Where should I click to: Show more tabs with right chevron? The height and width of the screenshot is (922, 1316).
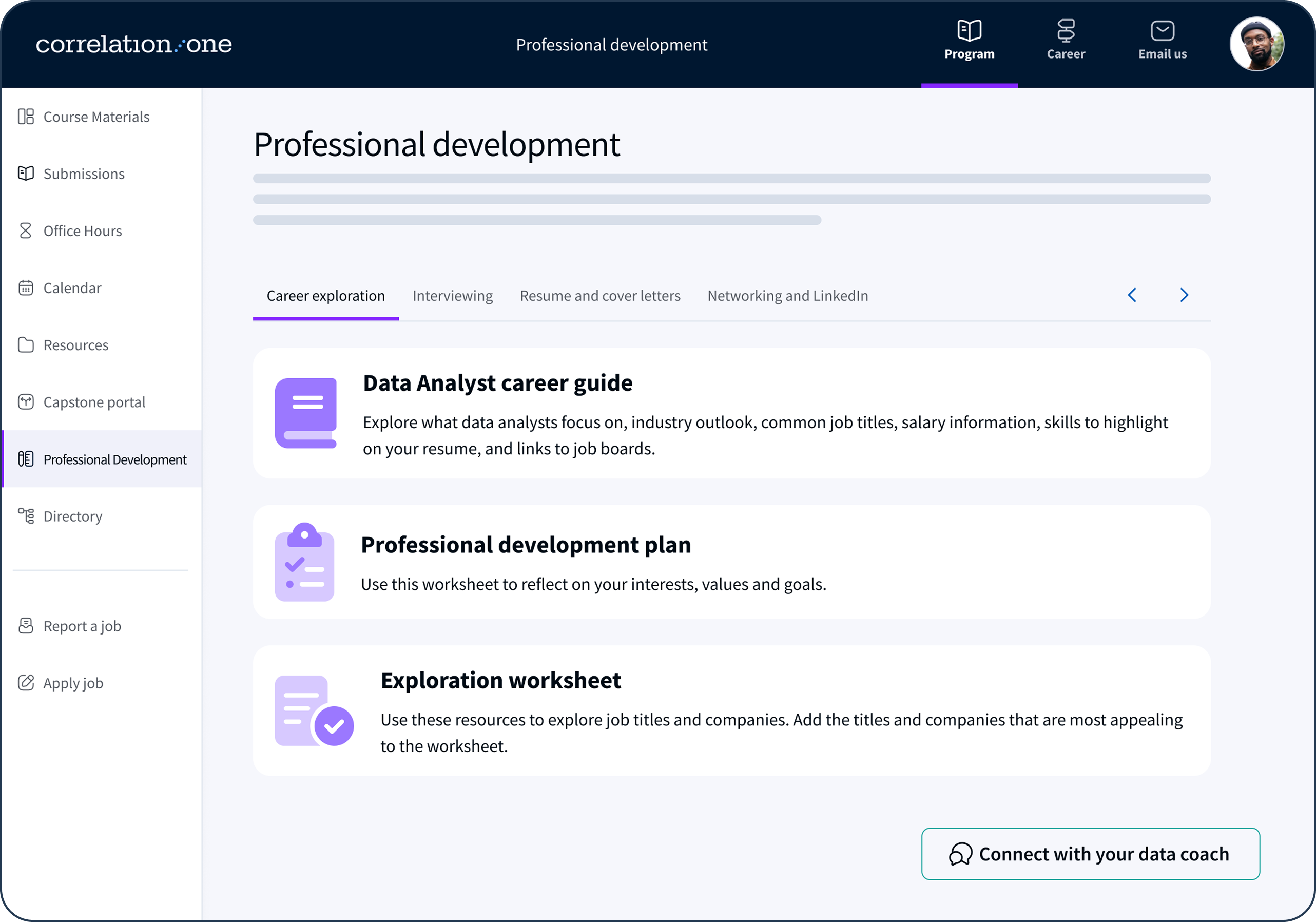(1184, 295)
